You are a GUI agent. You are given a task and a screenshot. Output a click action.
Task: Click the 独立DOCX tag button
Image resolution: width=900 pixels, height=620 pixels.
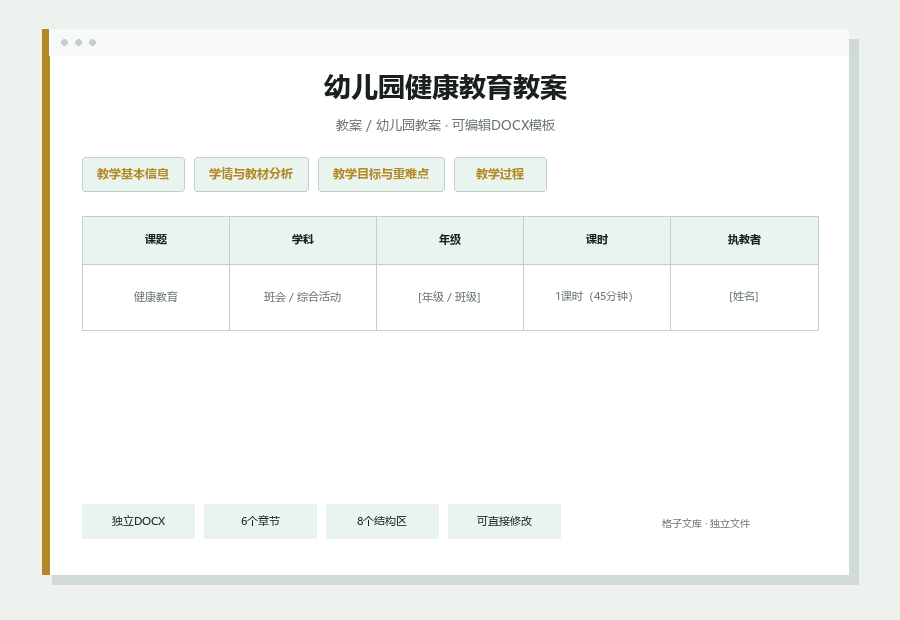[138, 521]
